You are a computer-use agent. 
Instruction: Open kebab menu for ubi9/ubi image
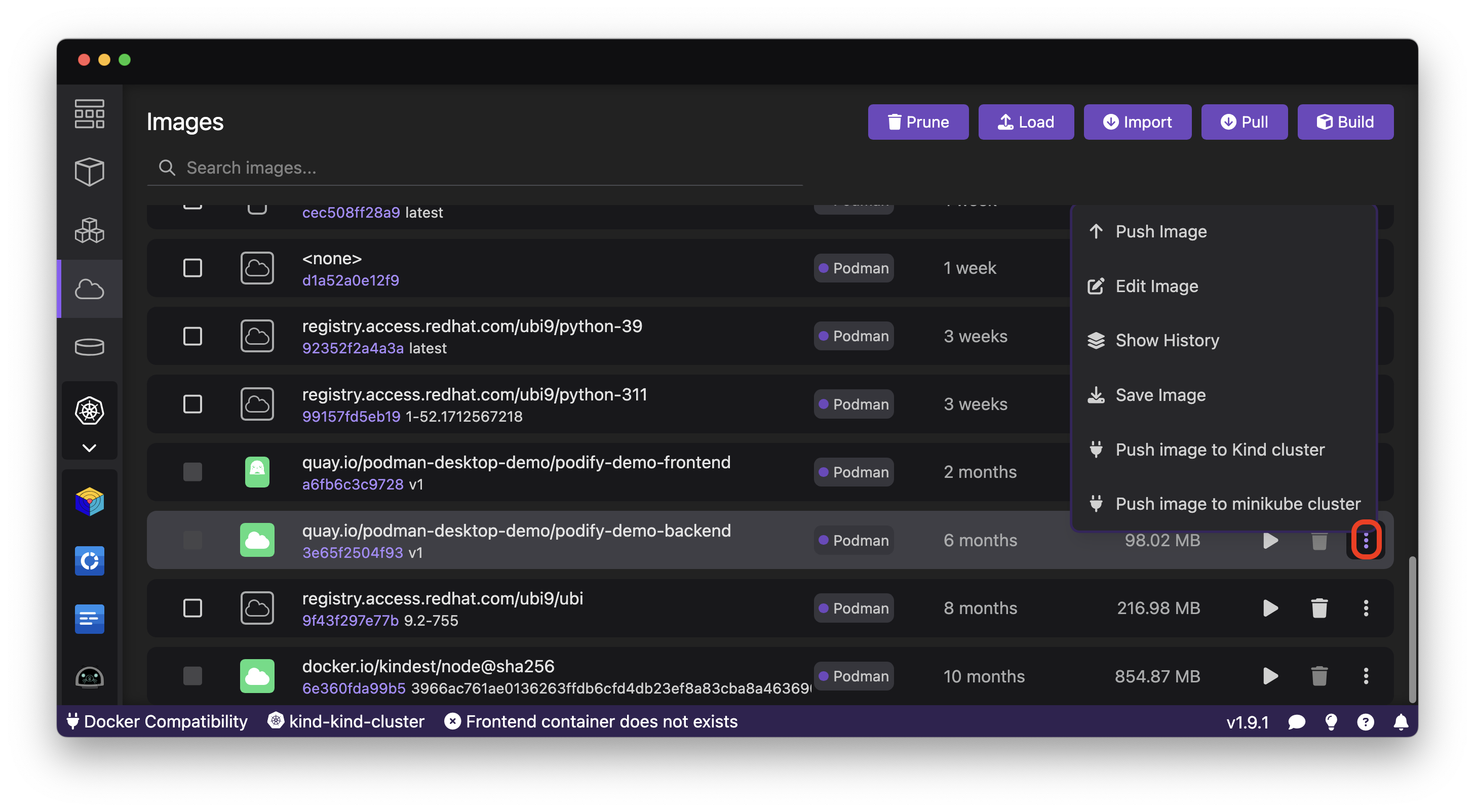pyautogui.click(x=1366, y=607)
